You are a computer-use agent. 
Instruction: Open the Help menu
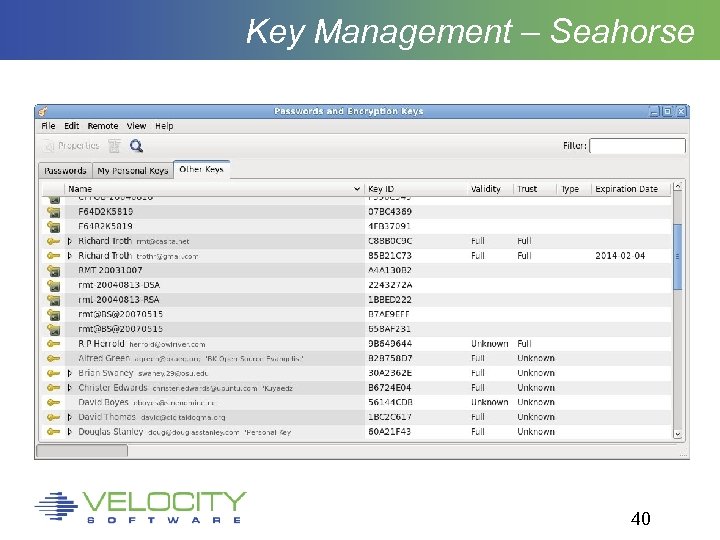tap(164, 126)
